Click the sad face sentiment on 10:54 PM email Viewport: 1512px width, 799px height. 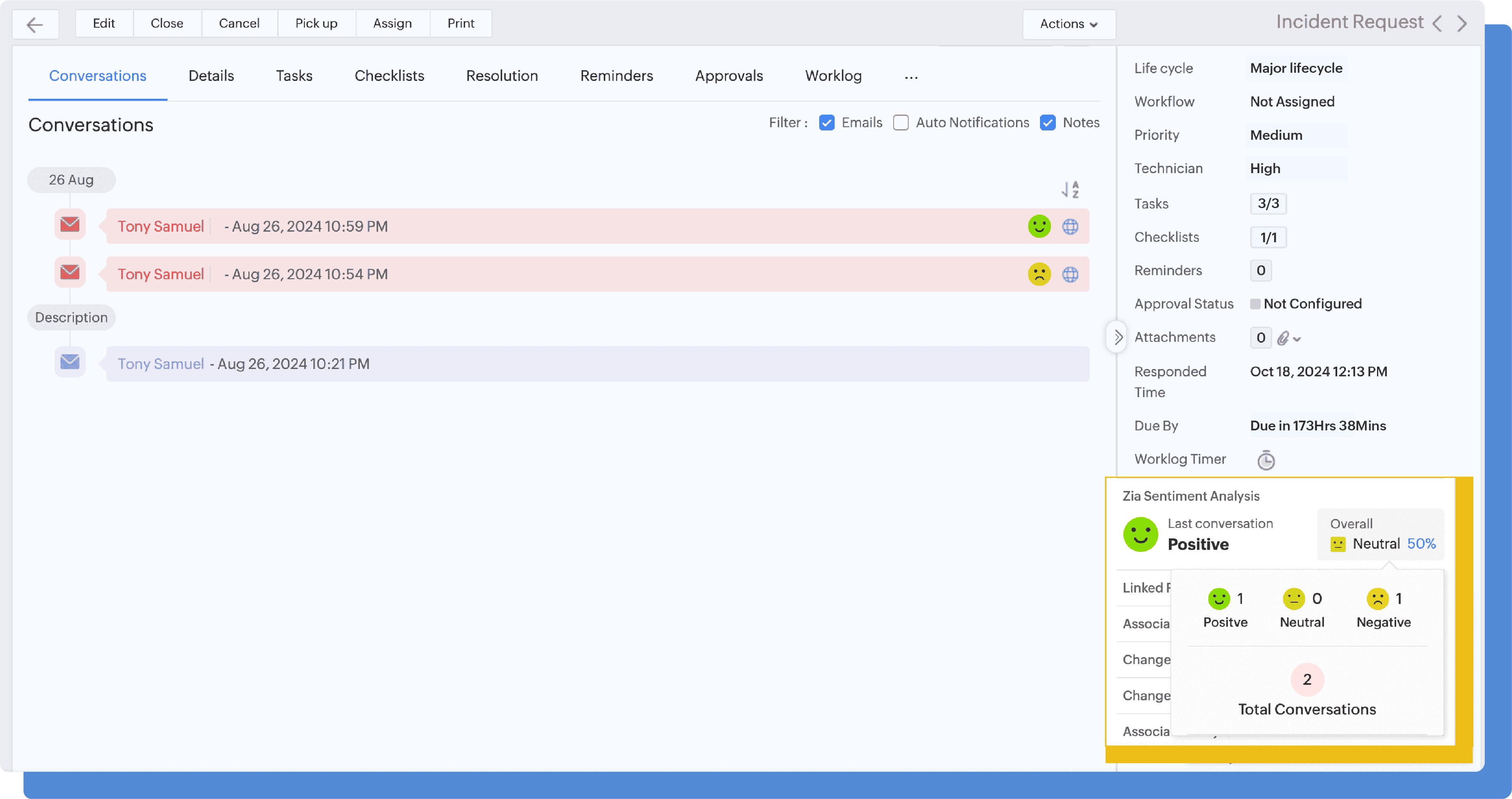pos(1039,274)
